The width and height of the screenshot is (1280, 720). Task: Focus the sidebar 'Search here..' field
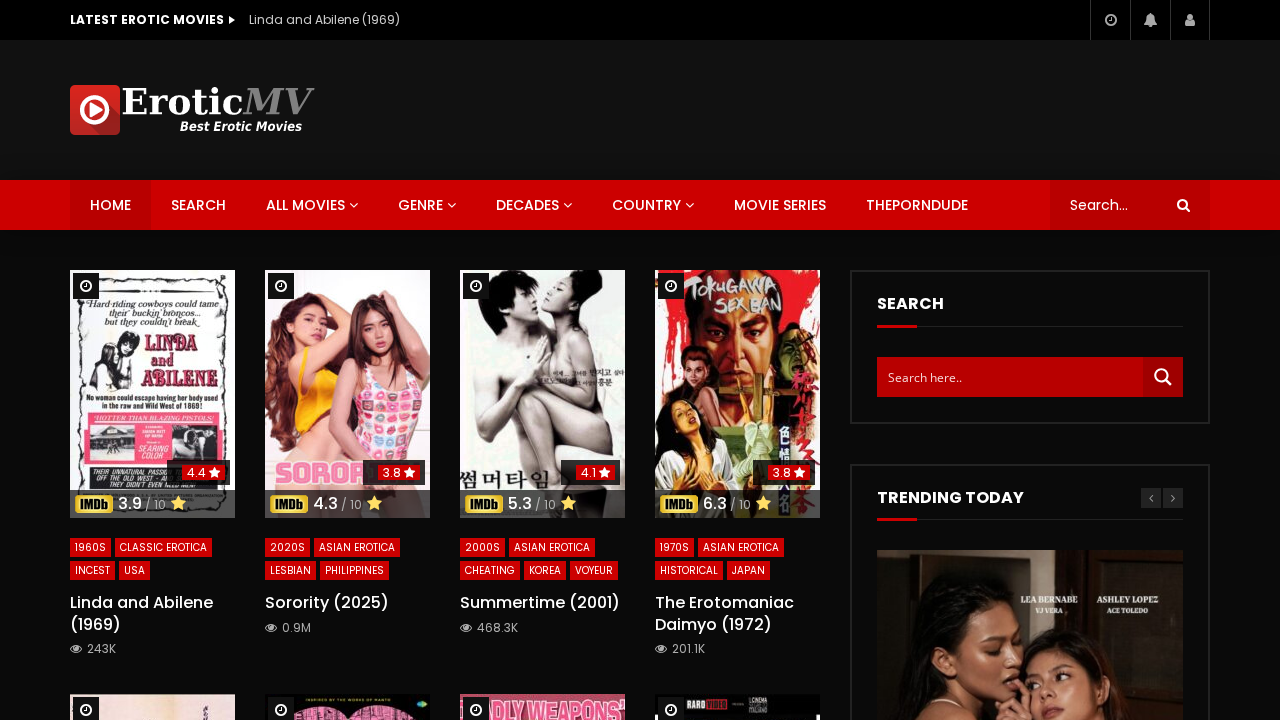click(x=1010, y=377)
